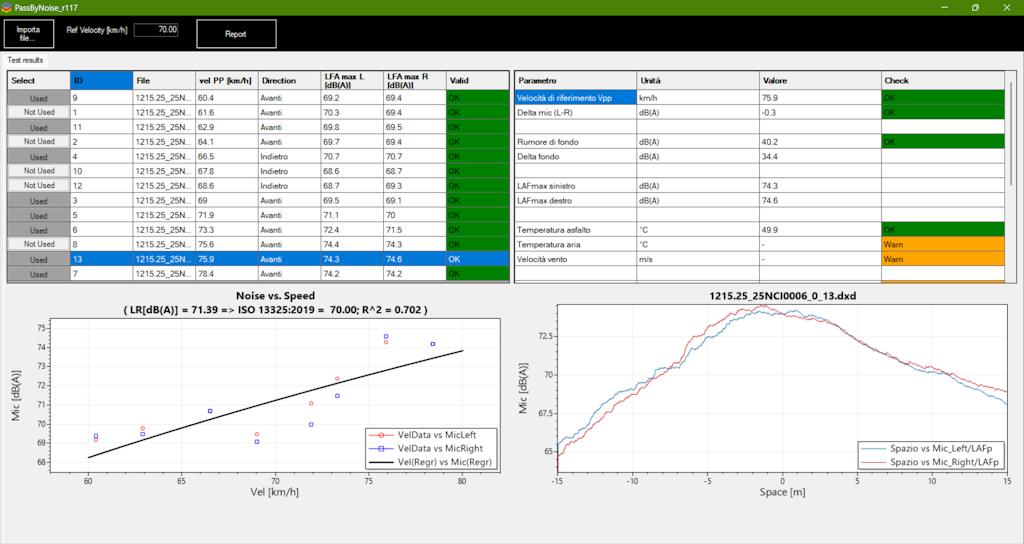This screenshot has height=544, width=1024.
Task: Toggle Not Used button for run ID 8
Action: [x=39, y=244]
